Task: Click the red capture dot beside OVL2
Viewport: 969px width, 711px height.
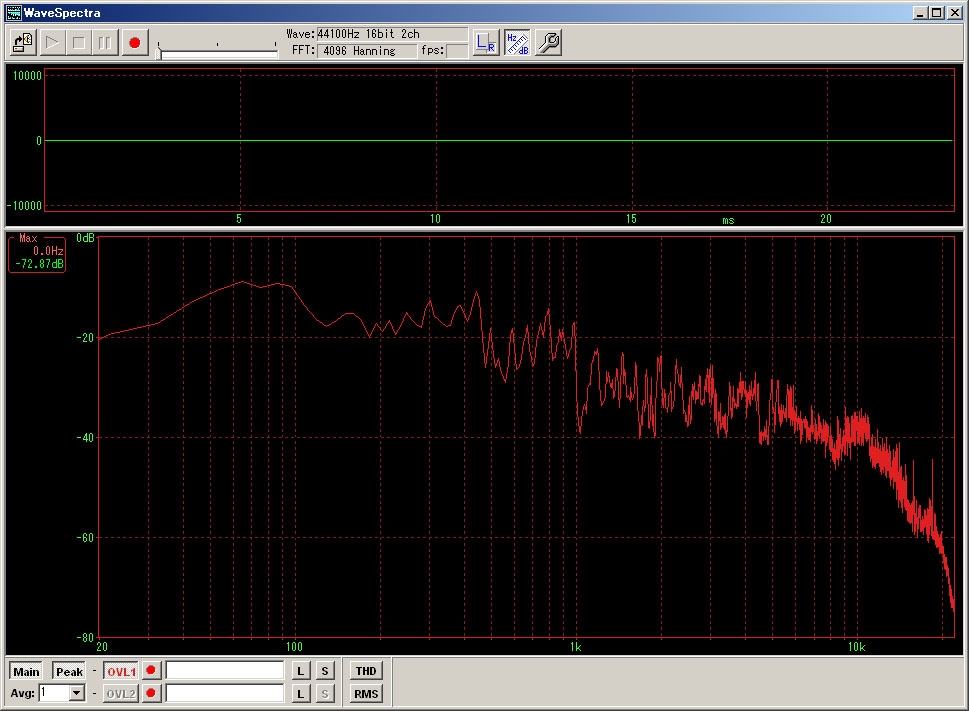Action: coord(151,693)
